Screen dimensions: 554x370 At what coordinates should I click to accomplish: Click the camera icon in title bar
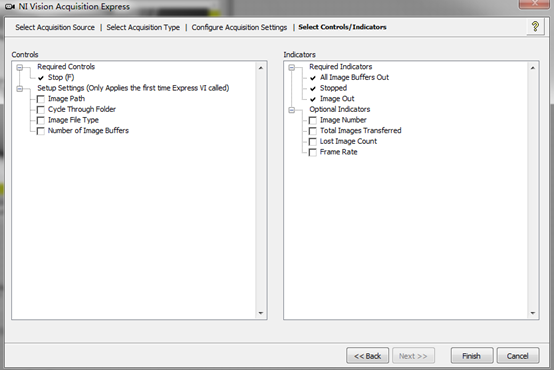[10, 6]
